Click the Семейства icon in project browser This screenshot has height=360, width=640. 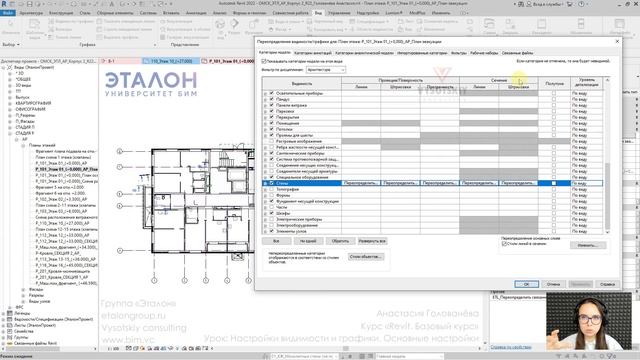[10, 331]
